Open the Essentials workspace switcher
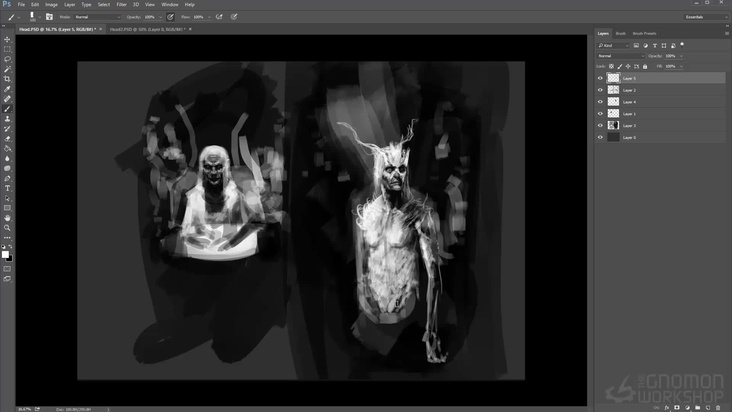 coord(705,17)
